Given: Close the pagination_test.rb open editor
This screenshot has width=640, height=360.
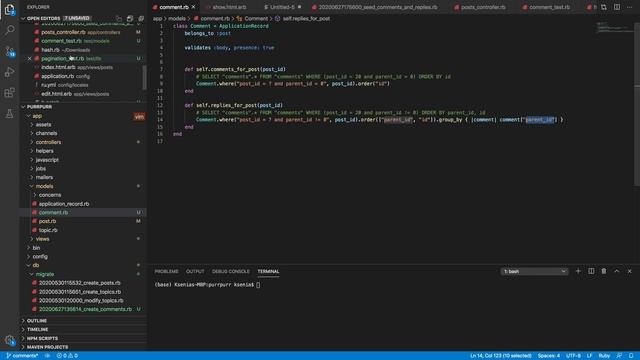Looking at the screenshot, I should (29, 58).
